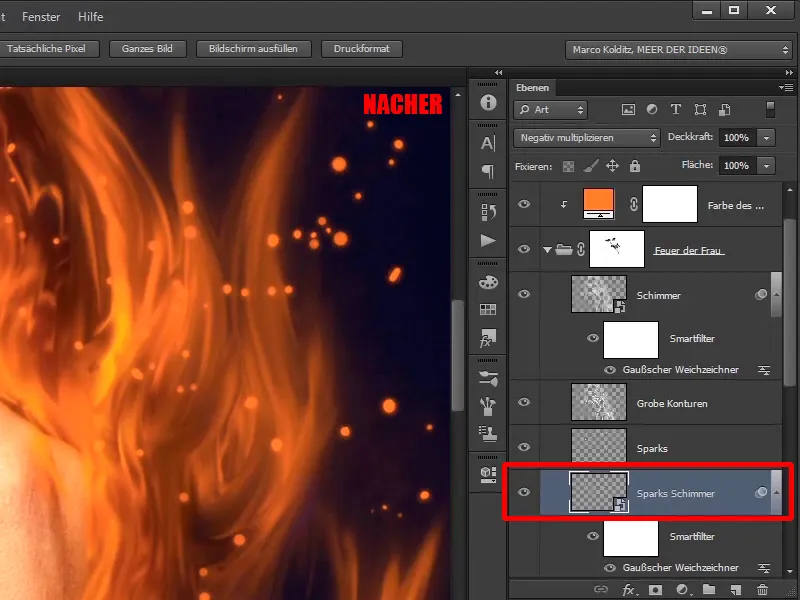Create new adjustment layer icon
800x600 pixels.
(683, 590)
